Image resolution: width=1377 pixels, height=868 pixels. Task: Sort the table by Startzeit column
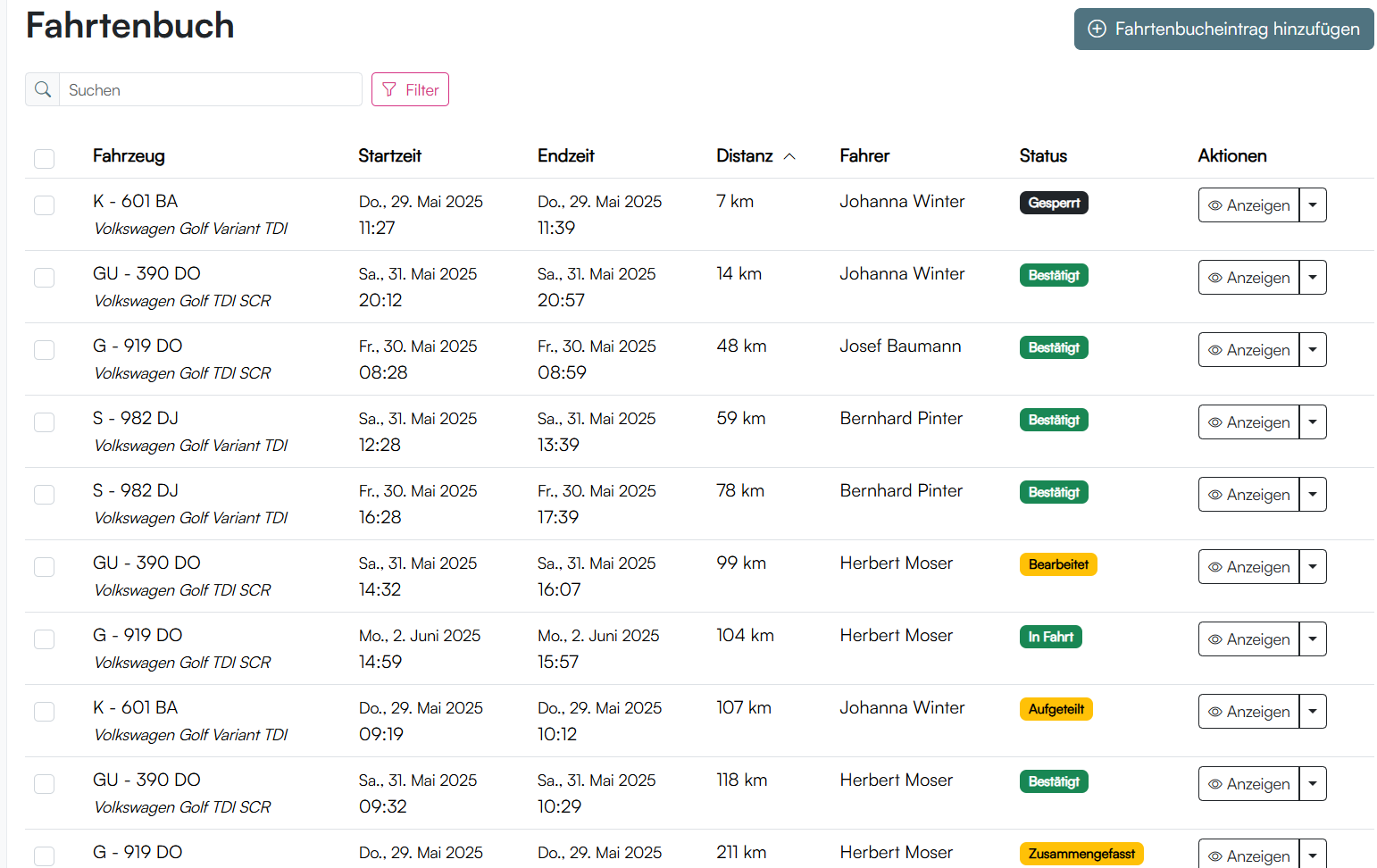(x=389, y=156)
